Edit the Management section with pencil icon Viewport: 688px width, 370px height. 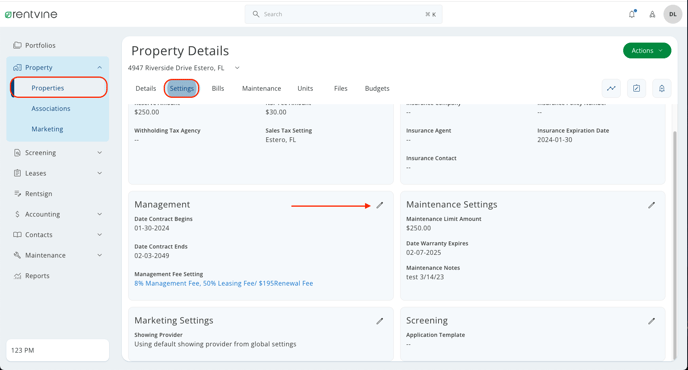tap(380, 205)
